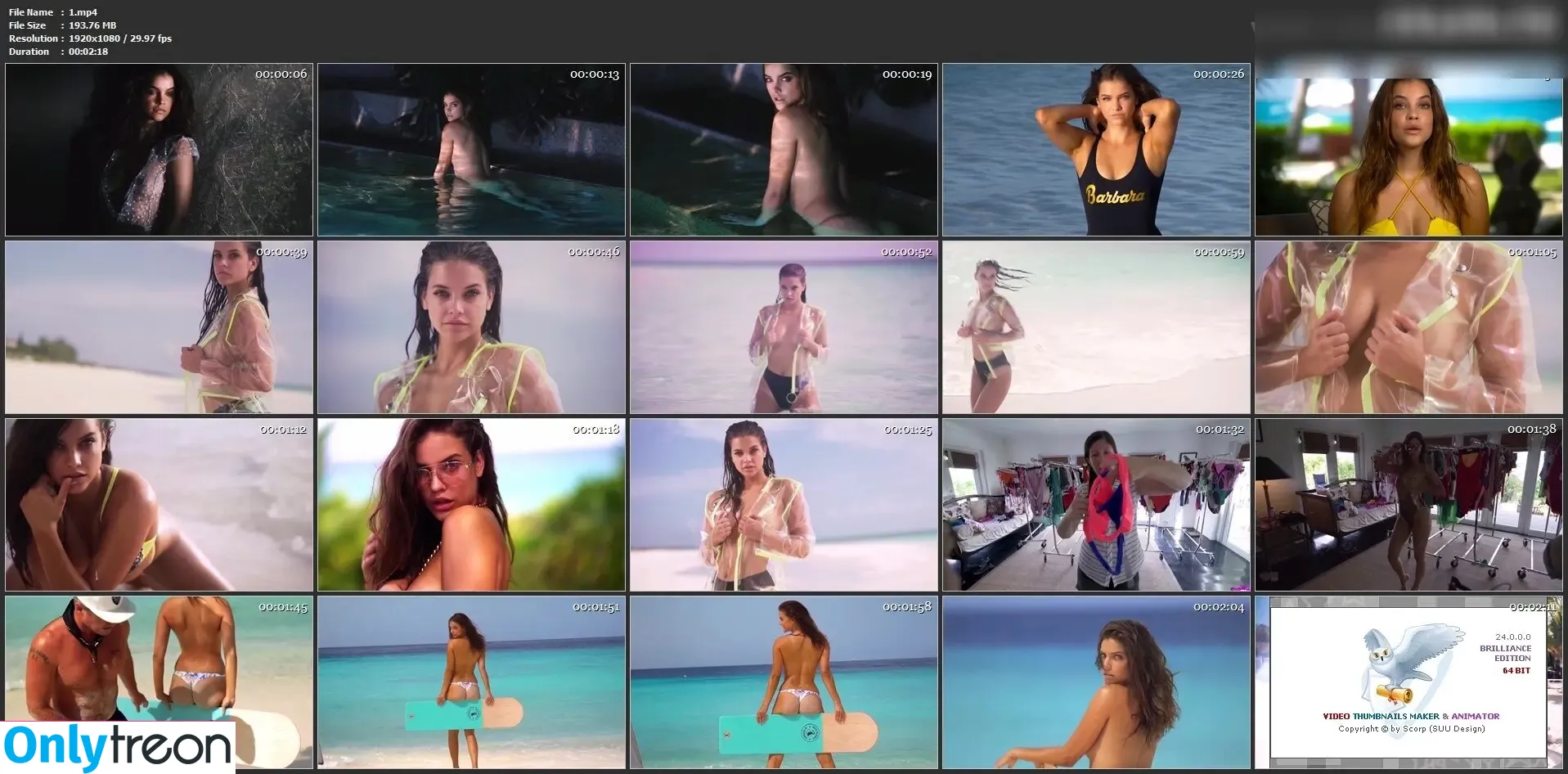Click the Resolution value 1920x1080 / 29.97 fps
The width and height of the screenshot is (1568, 774).
point(120,38)
